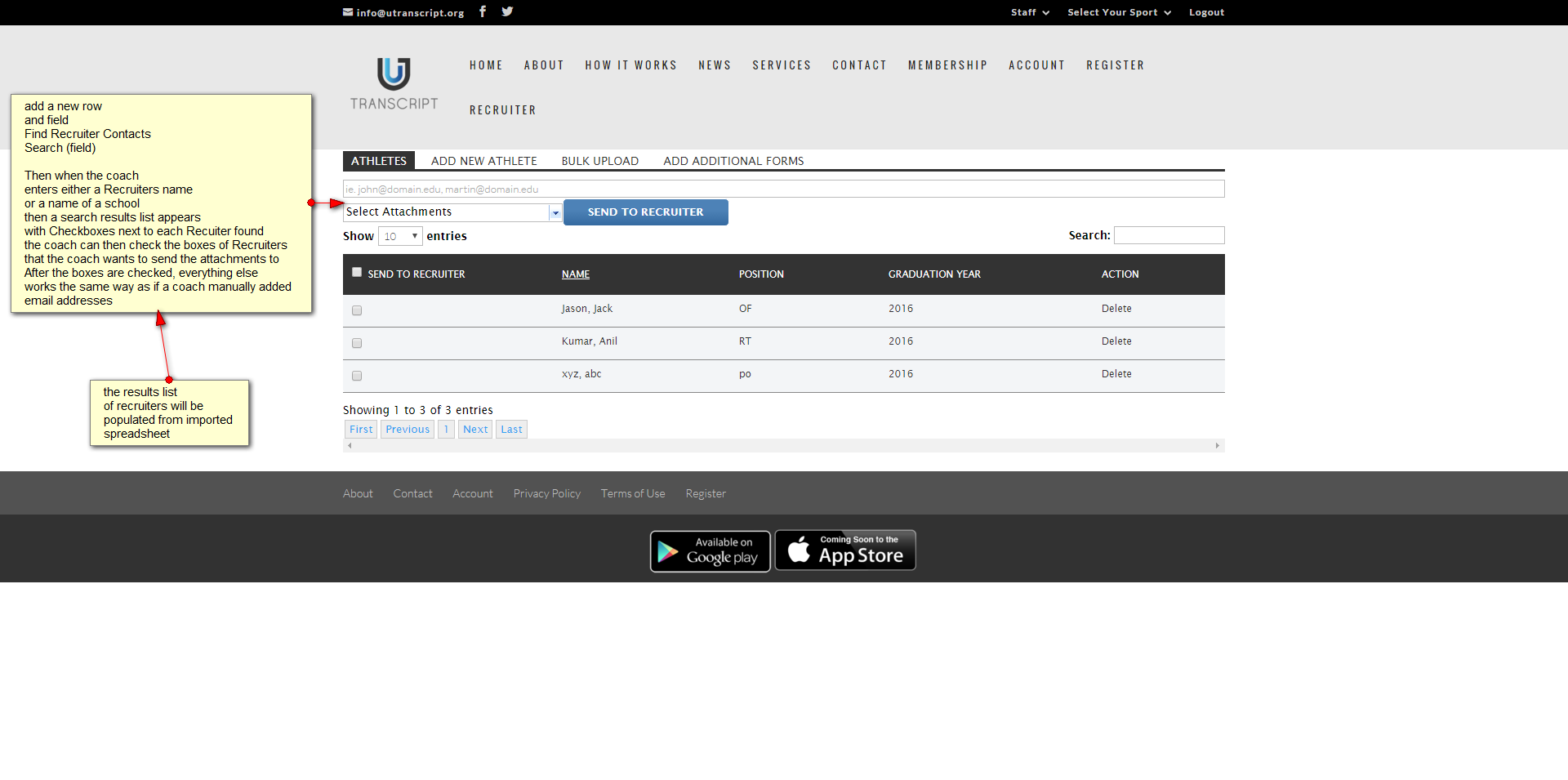1568x780 pixels.
Task: Open the footer Contact link
Action: [x=412, y=493]
